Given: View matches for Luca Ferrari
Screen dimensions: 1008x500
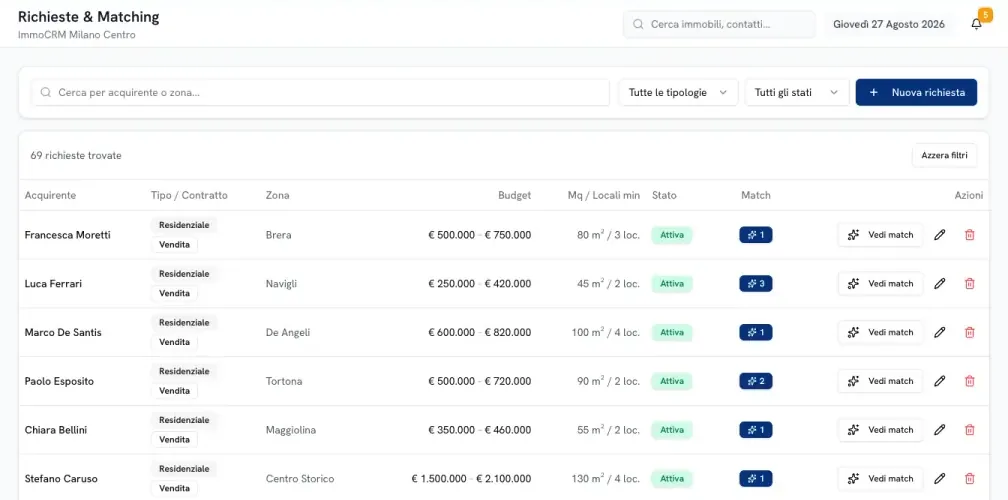Looking at the screenshot, I should (880, 283).
